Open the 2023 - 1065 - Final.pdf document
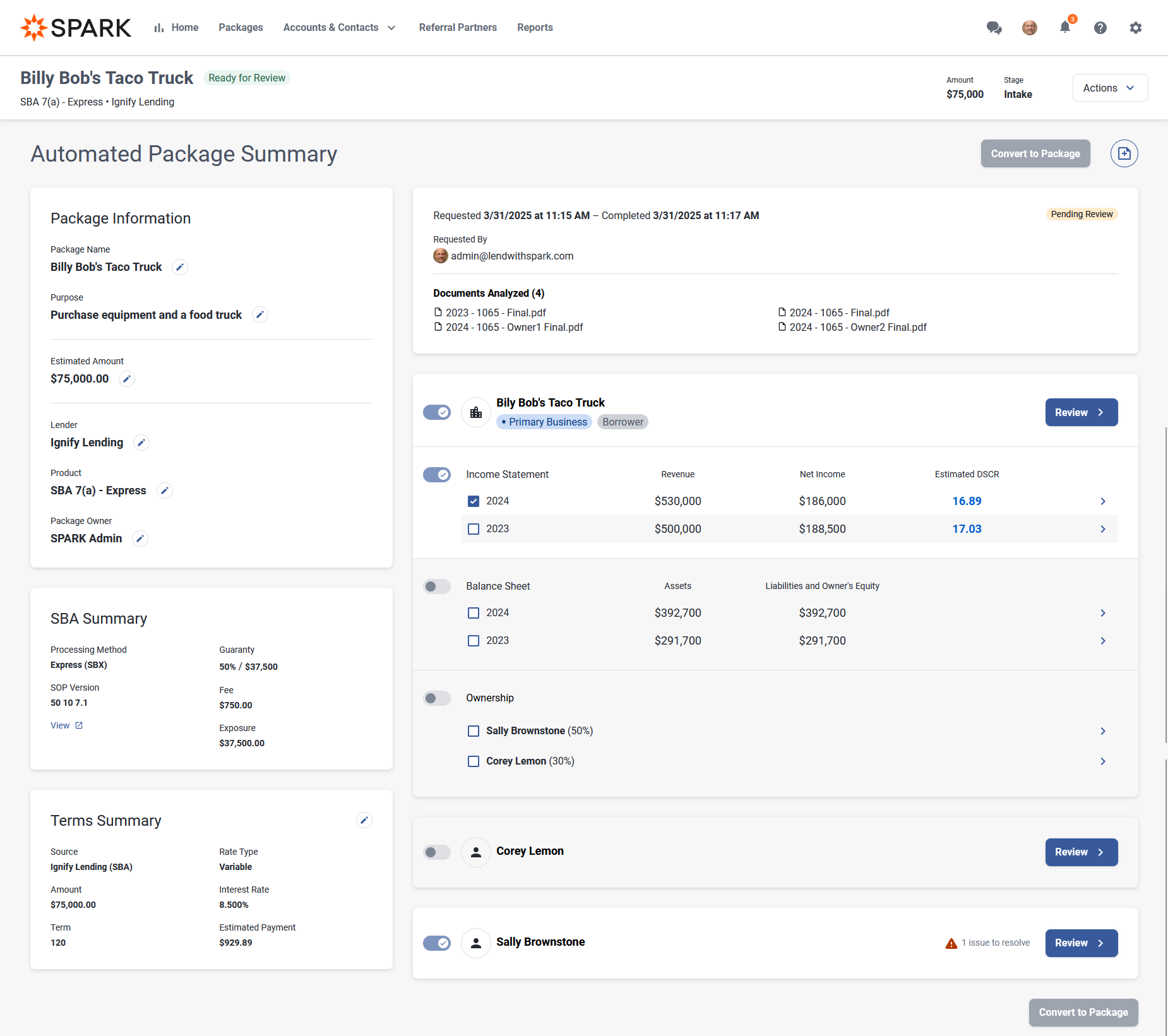Viewport: 1168px width, 1036px height. point(490,313)
